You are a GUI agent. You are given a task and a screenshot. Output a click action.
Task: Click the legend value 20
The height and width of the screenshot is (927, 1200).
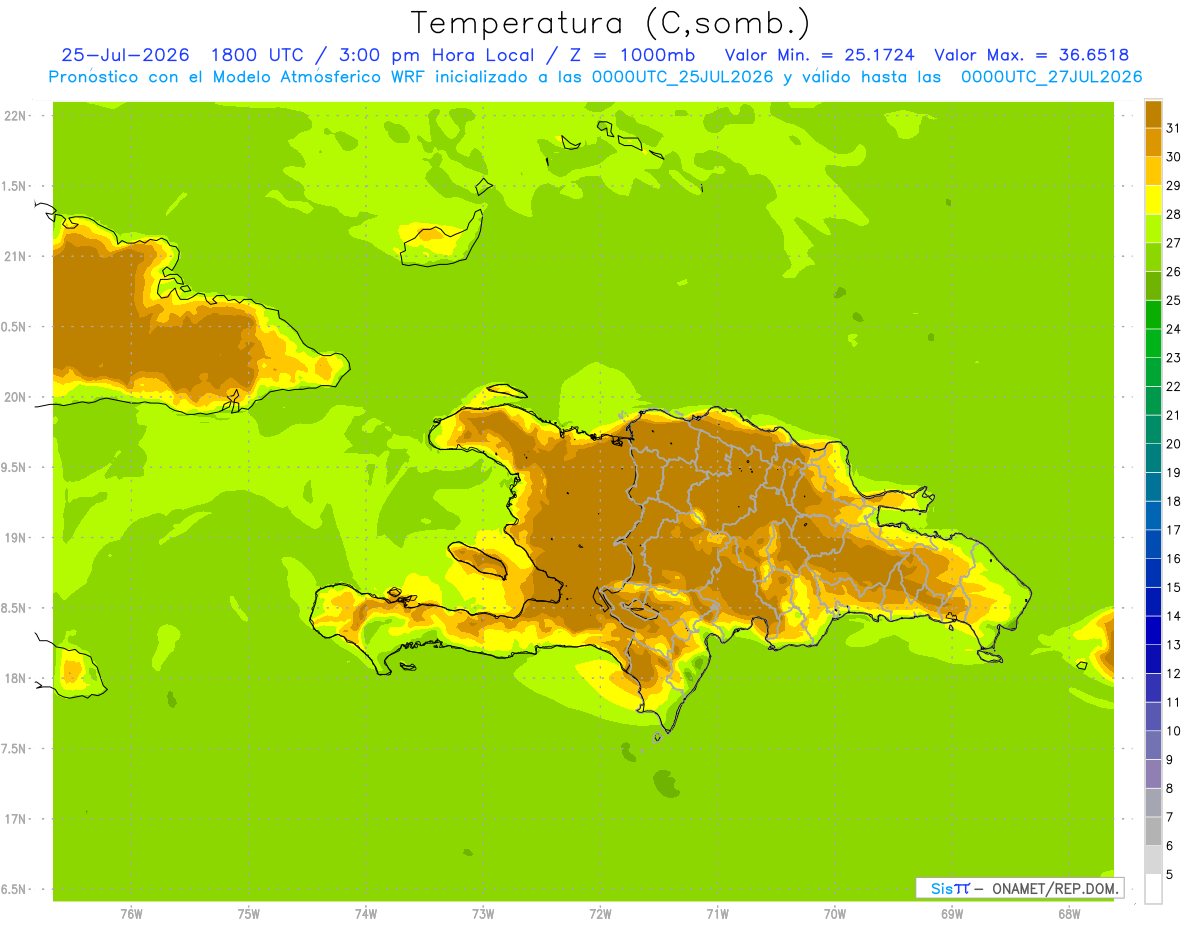click(x=1174, y=444)
